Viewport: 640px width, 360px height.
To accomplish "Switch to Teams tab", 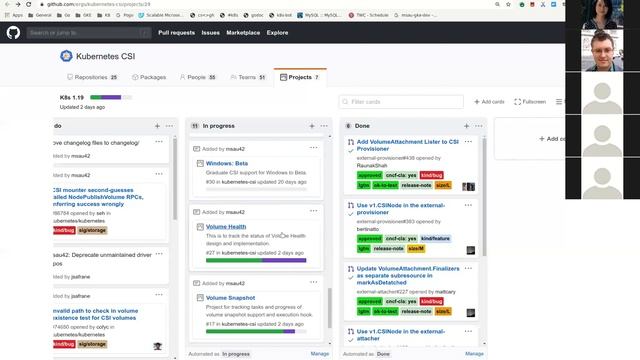I will [x=248, y=77].
